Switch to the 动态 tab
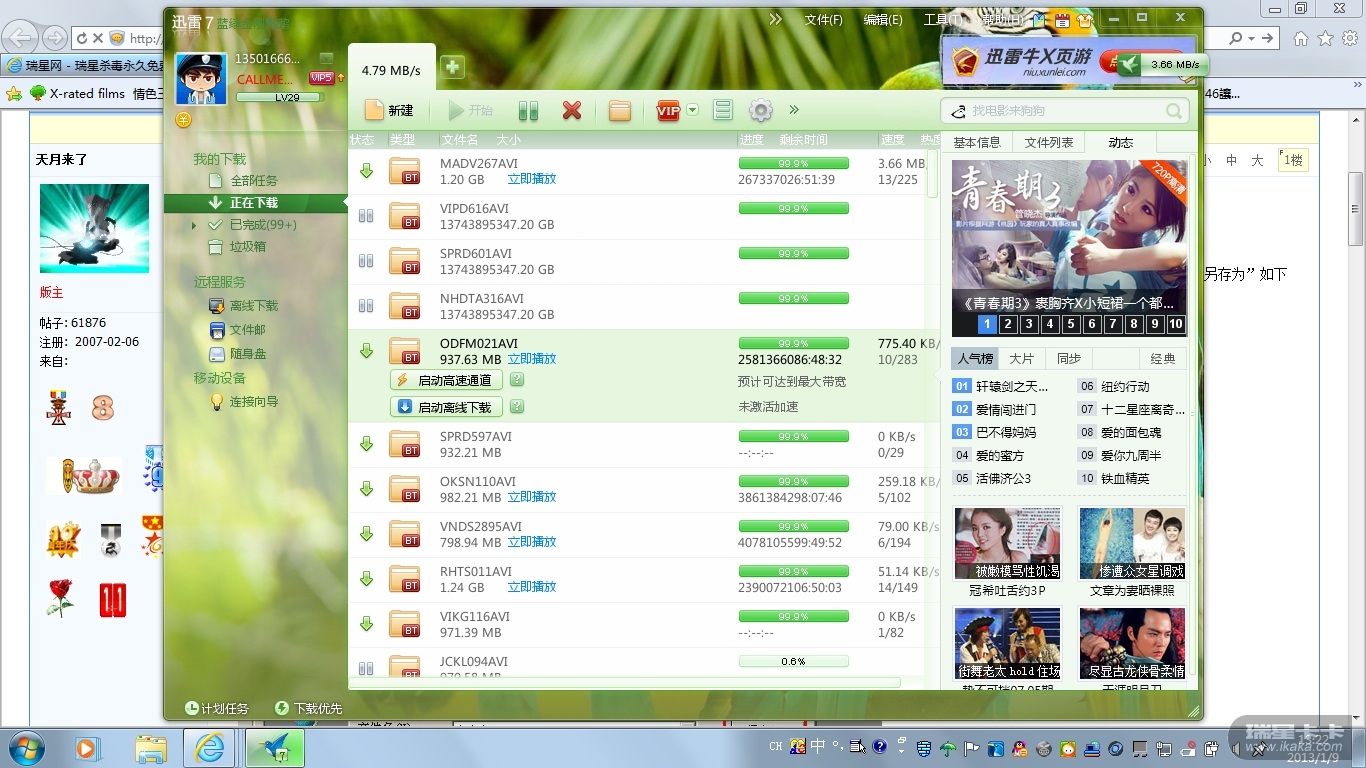The image size is (1366, 768). pyautogui.click(x=1121, y=143)
